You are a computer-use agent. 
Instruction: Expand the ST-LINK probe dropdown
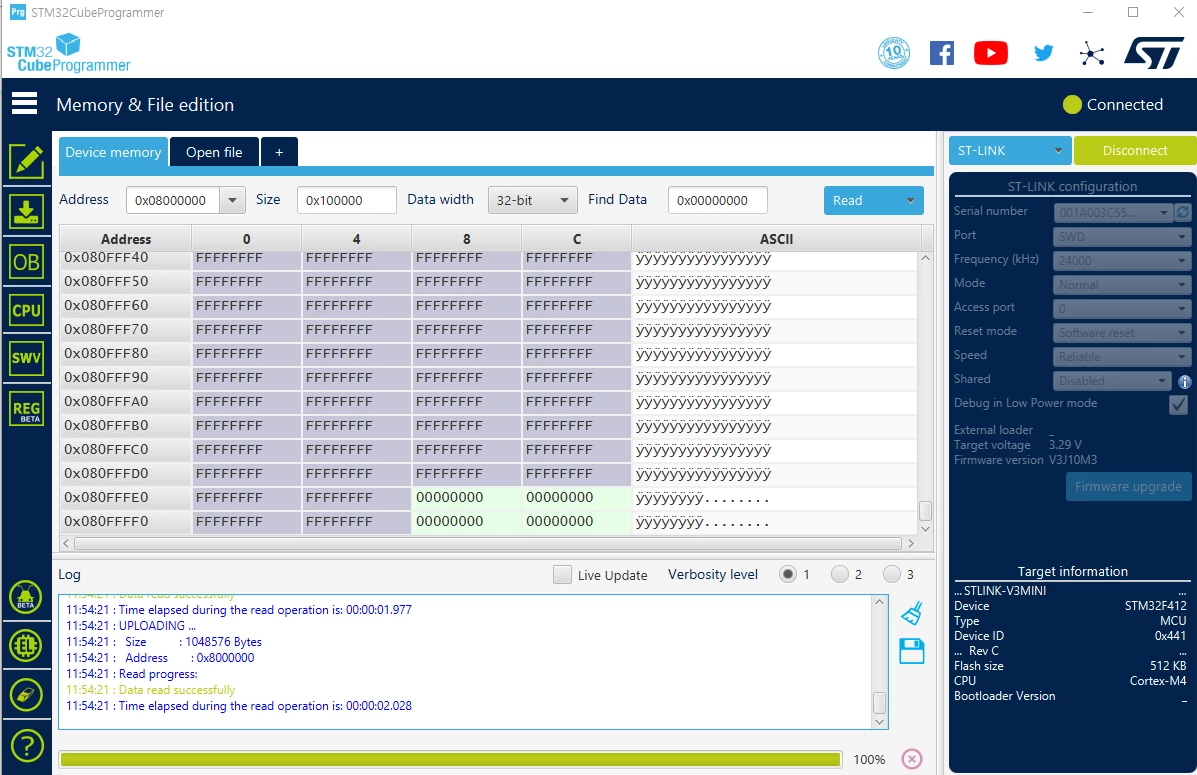click(1009, 150)
